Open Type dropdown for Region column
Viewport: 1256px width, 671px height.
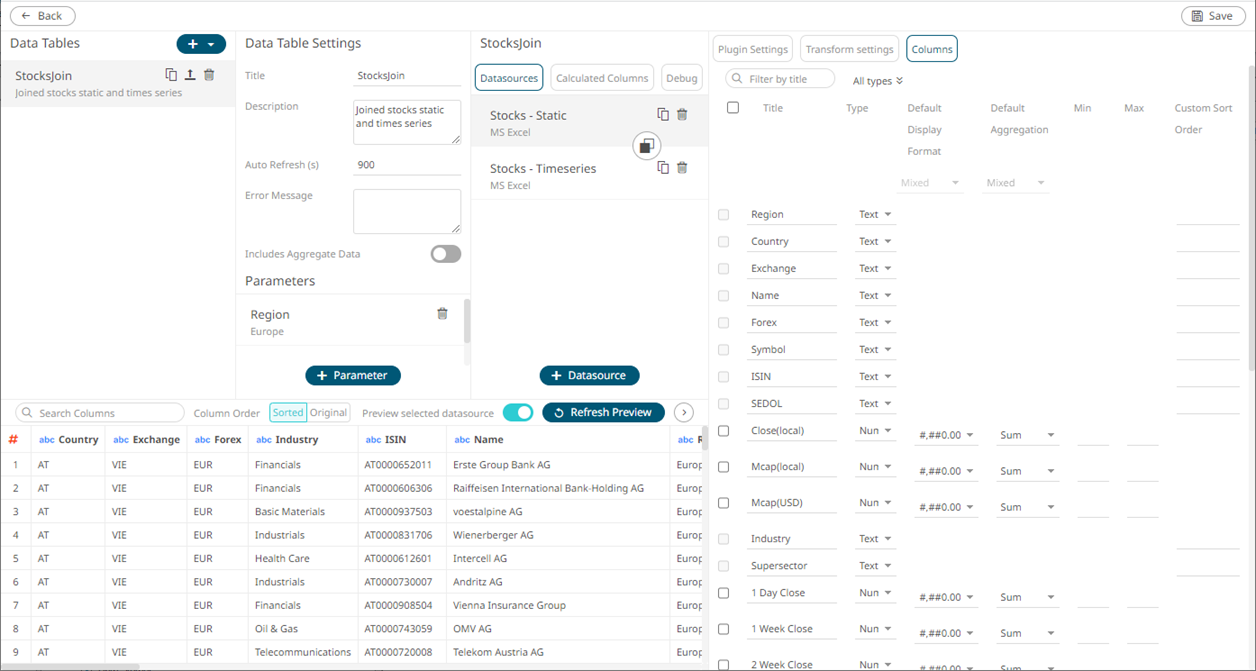(x=875, y=215)
